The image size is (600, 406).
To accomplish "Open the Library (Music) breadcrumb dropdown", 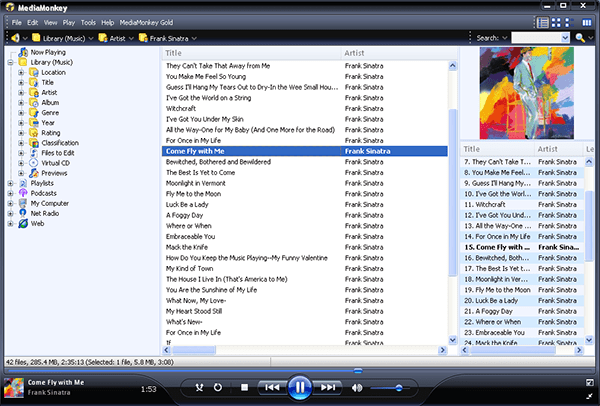I will 91,38.
